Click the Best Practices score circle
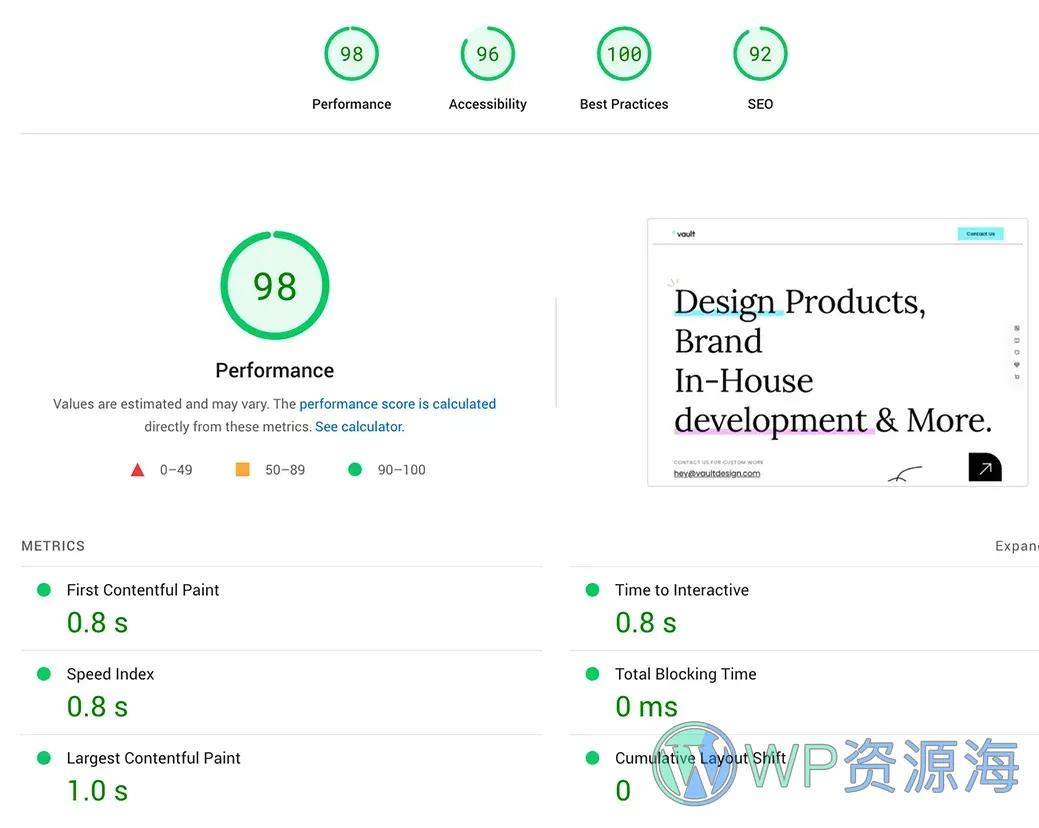The width and height of the screenshot is (1039, 828). (x=623, y=53)
